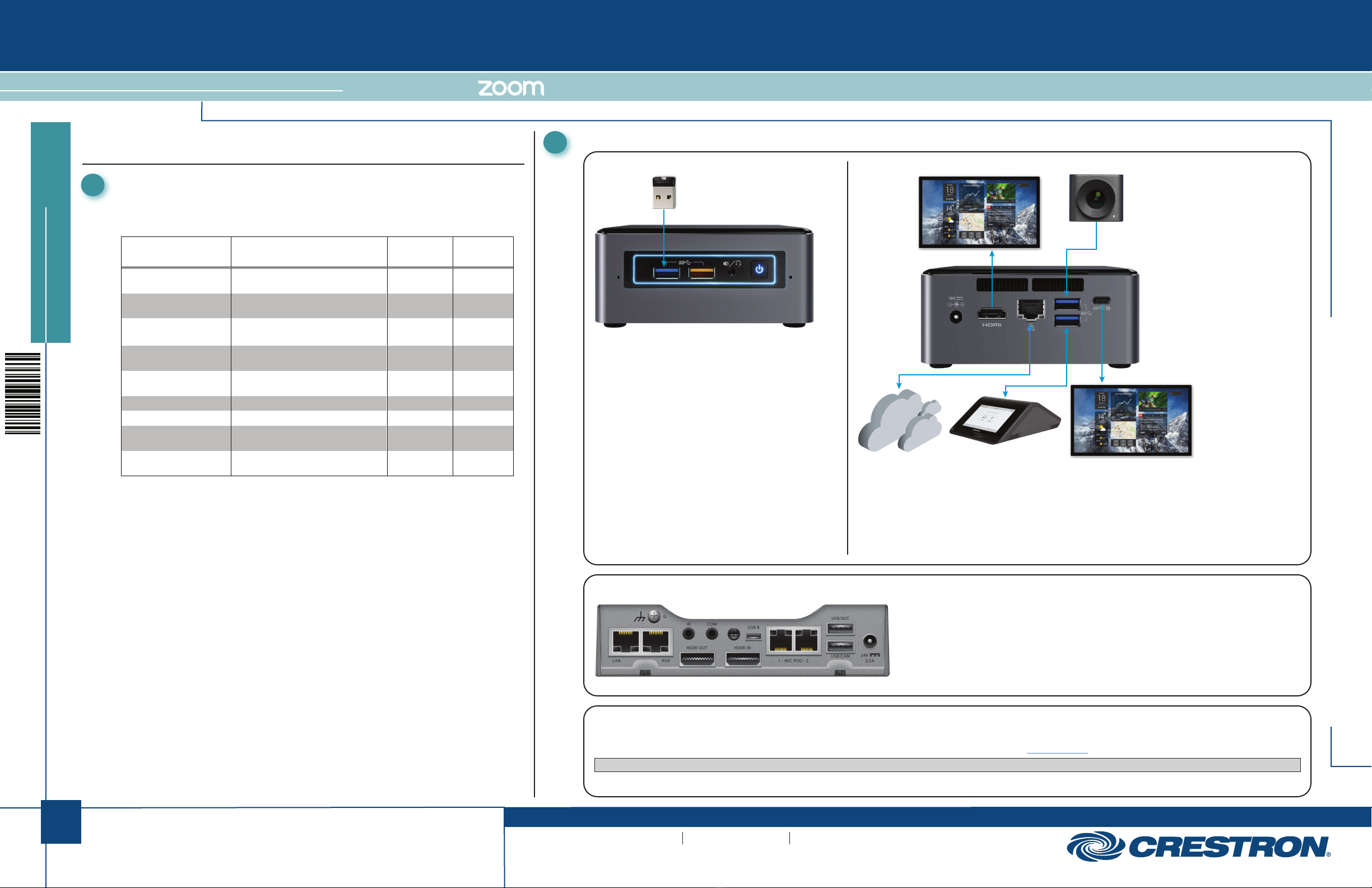Select MIC POD port 2

(807, 641)
